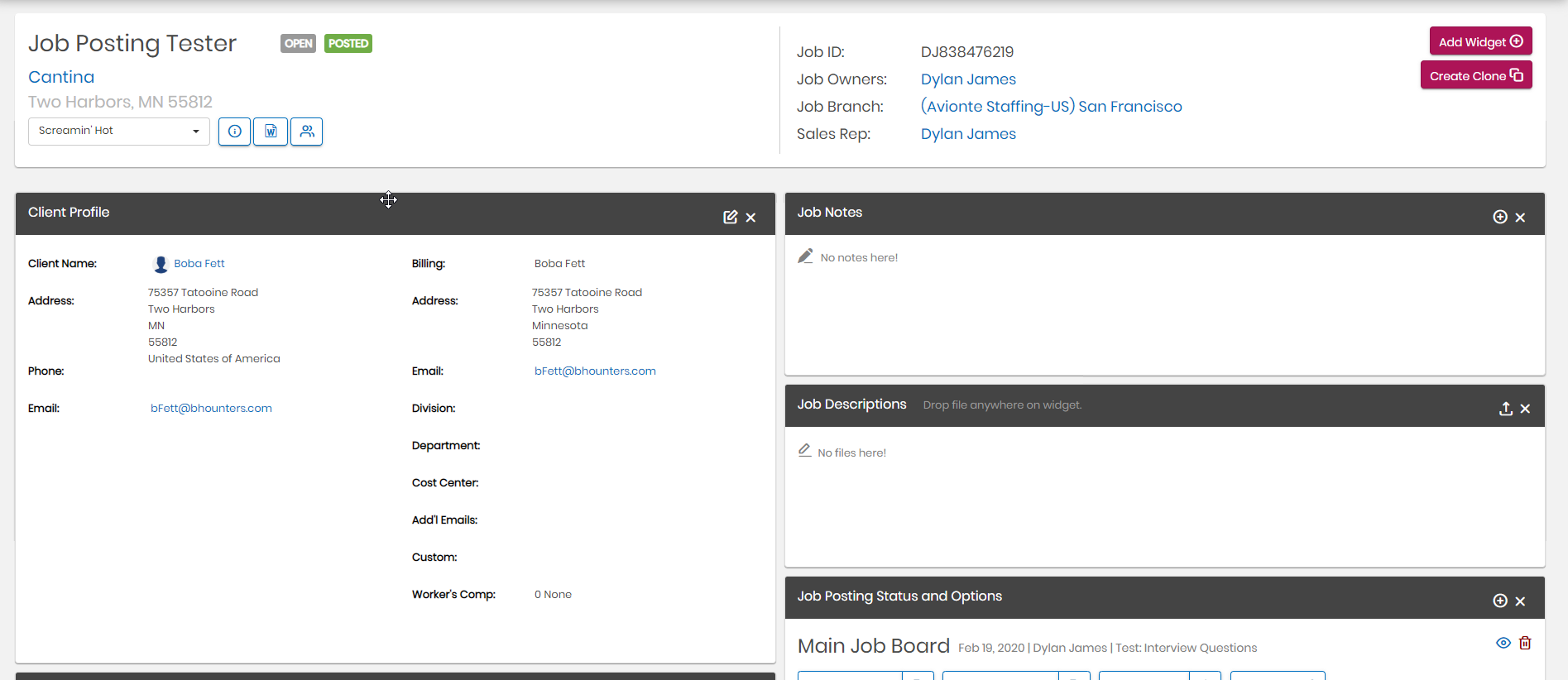Viewport: 1568px width, 680px height.
Task: Click the United States of America address line
Action: pyautogui.click(x=213, y=359)
